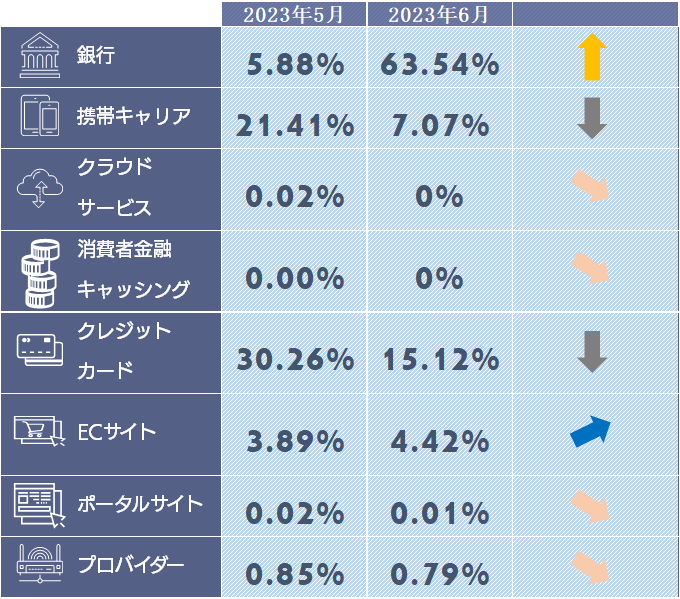The width and height of the screenshot is (680, 599).
Task: Click the cloud service icon
Action: point(40,187)
